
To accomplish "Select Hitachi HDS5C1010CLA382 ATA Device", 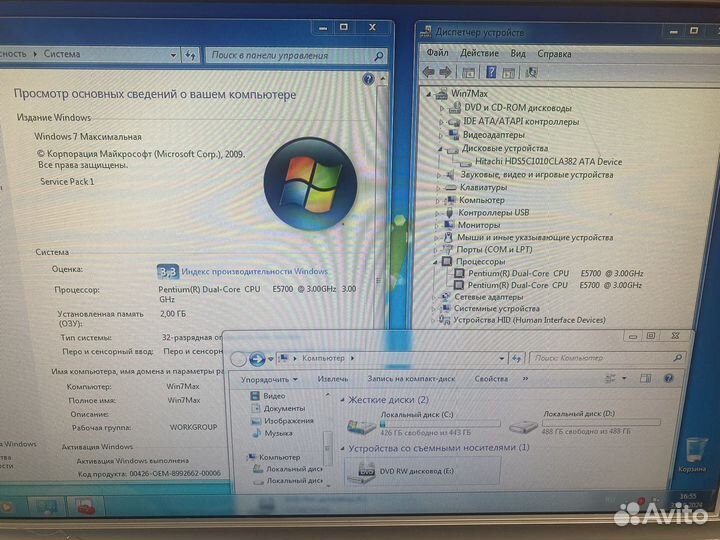I will pyautogui.click(x=547, y=161).
